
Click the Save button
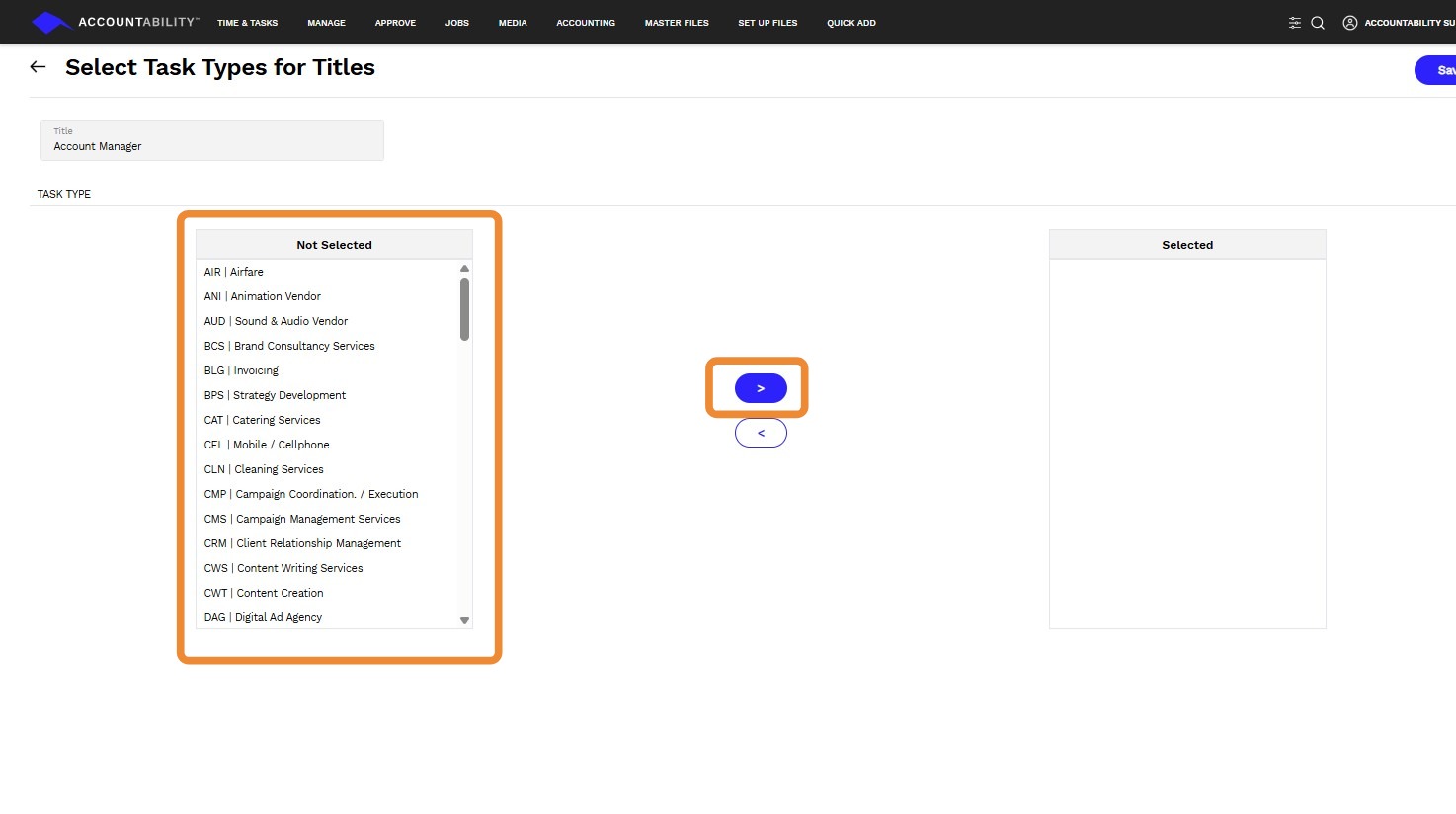[1436, 70]
